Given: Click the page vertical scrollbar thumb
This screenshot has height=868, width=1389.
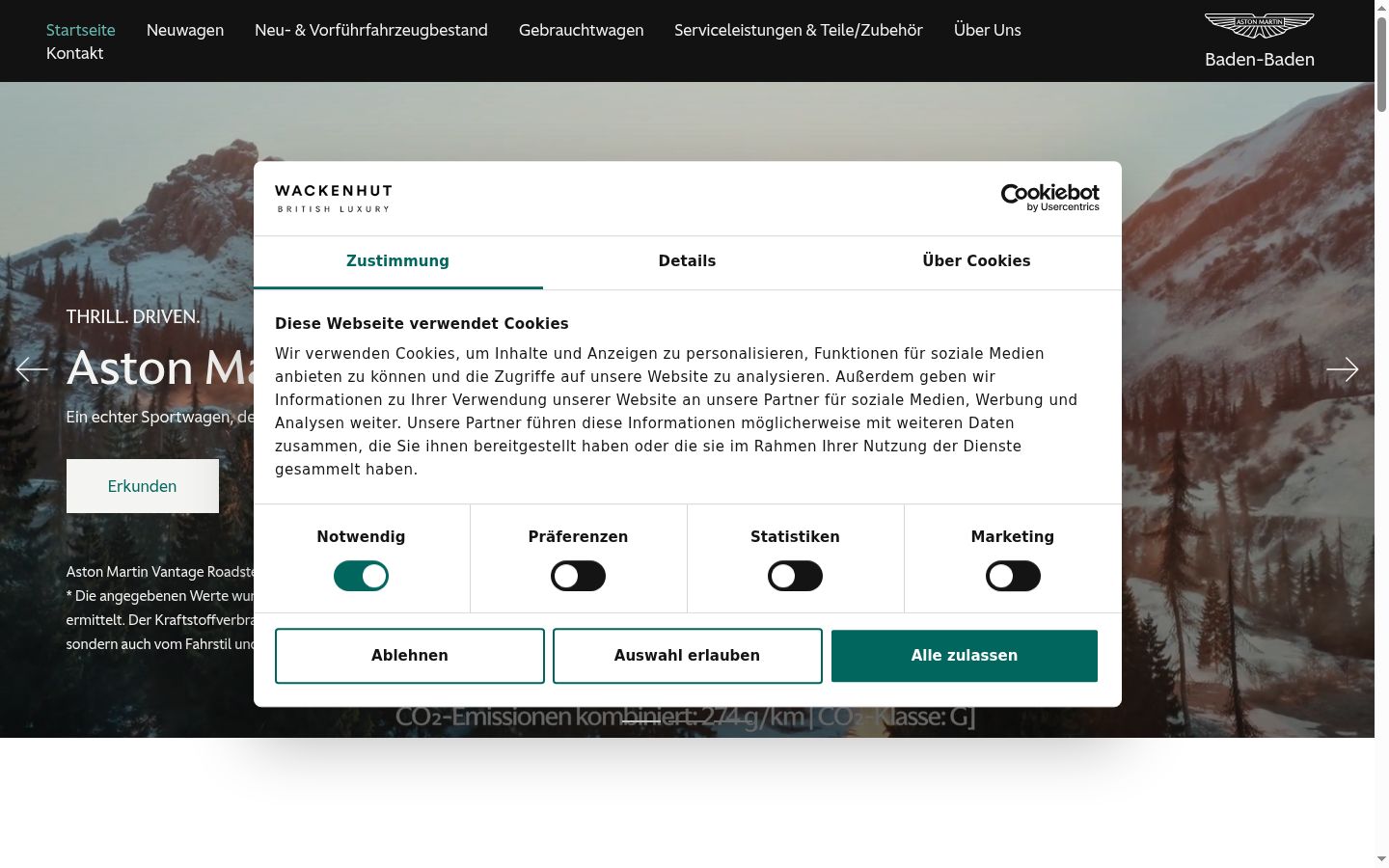Looking at the screenshot, I should [x=1381, y=63].
